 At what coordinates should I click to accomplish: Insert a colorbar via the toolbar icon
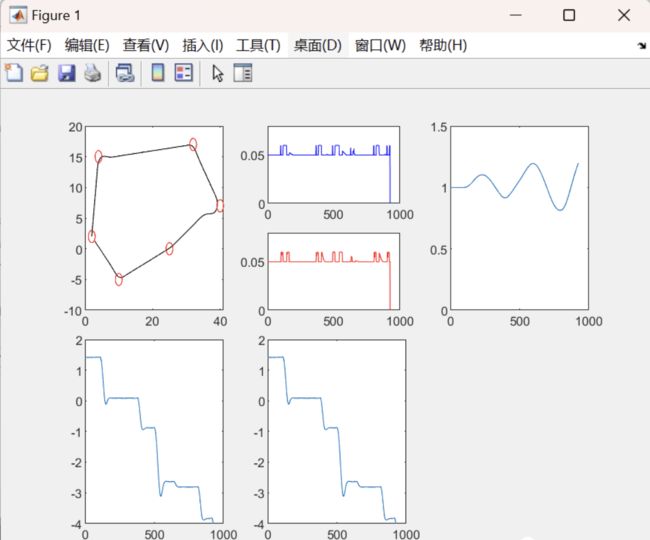pyautogui.click(x=158, y=73)
